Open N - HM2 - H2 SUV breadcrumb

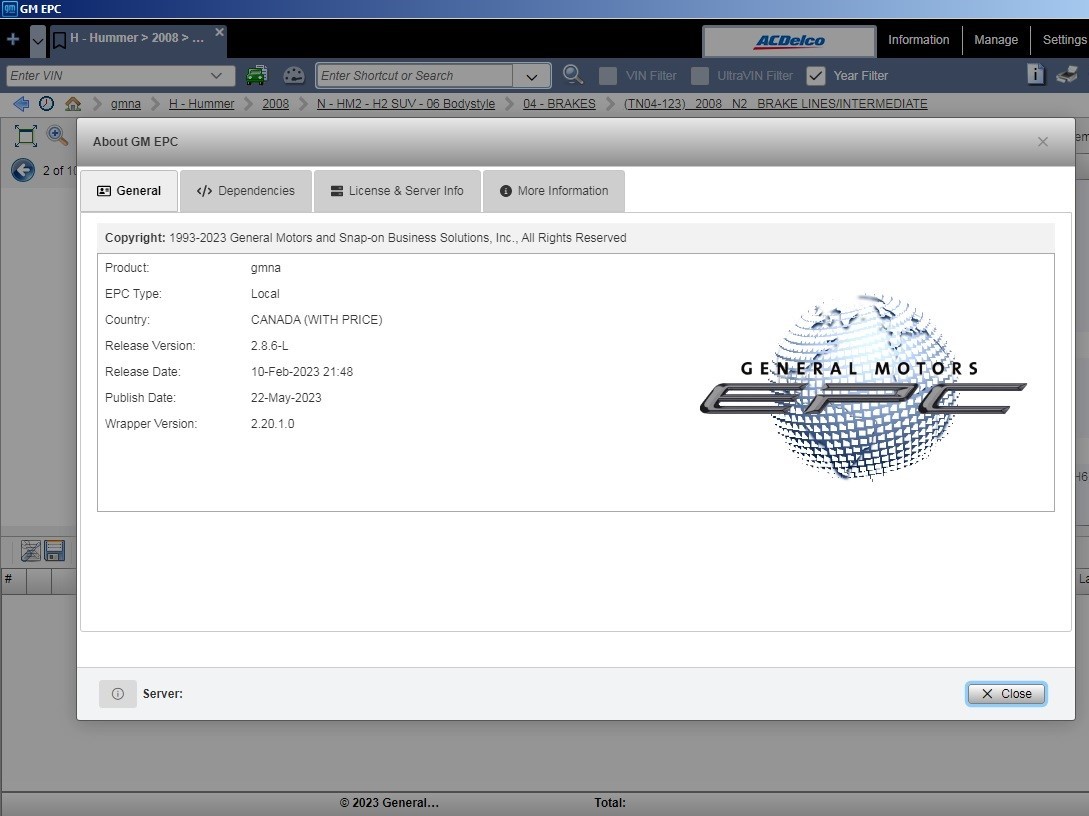(406, 103)
